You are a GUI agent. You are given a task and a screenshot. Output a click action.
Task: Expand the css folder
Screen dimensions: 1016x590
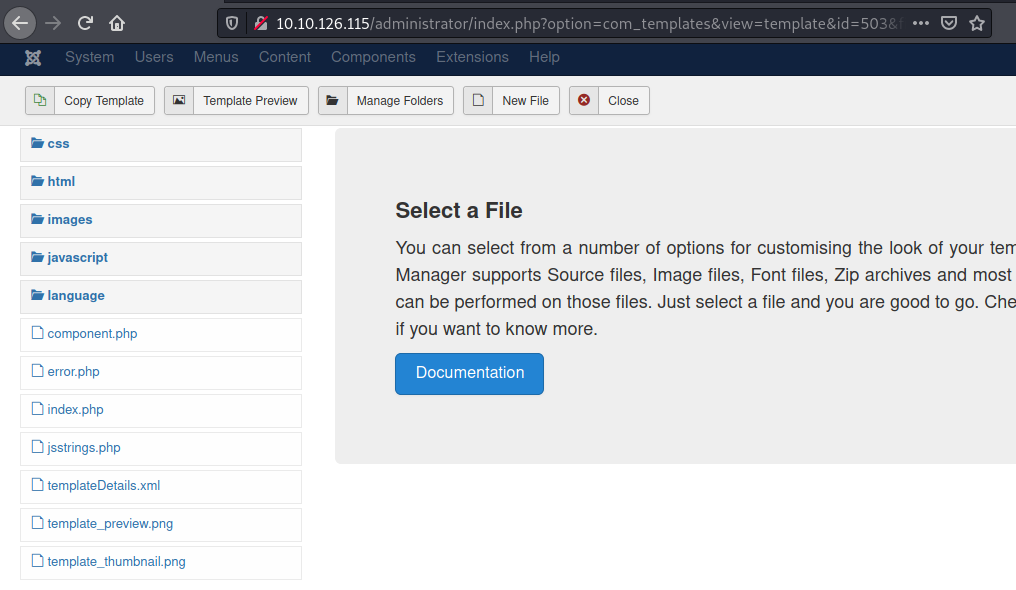click(x=58, y=144)
